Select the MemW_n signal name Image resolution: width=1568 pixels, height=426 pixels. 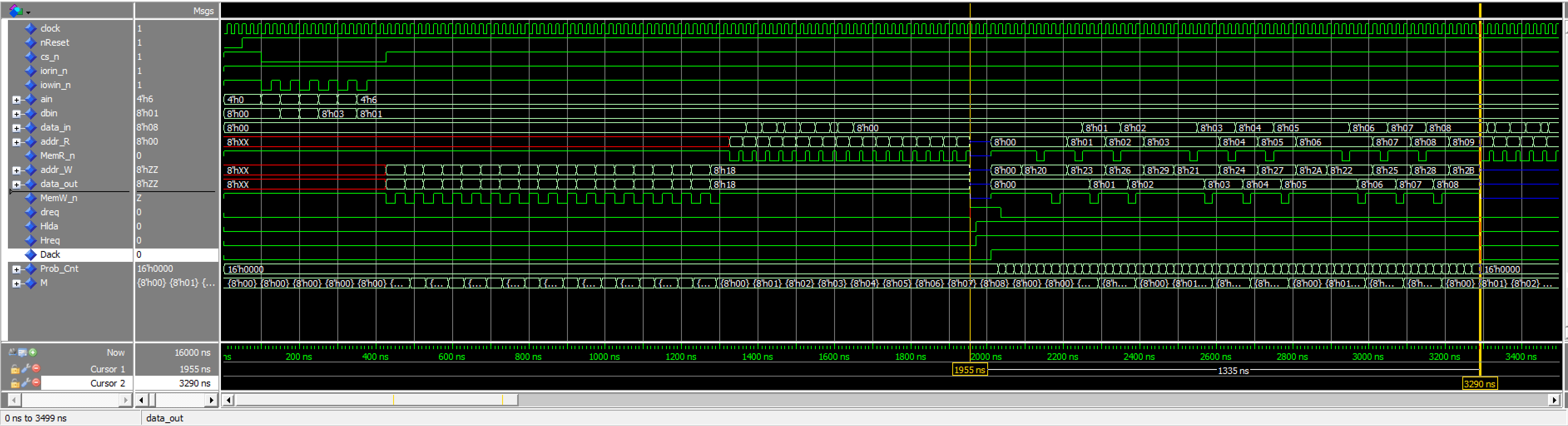(x=58, y=198)
